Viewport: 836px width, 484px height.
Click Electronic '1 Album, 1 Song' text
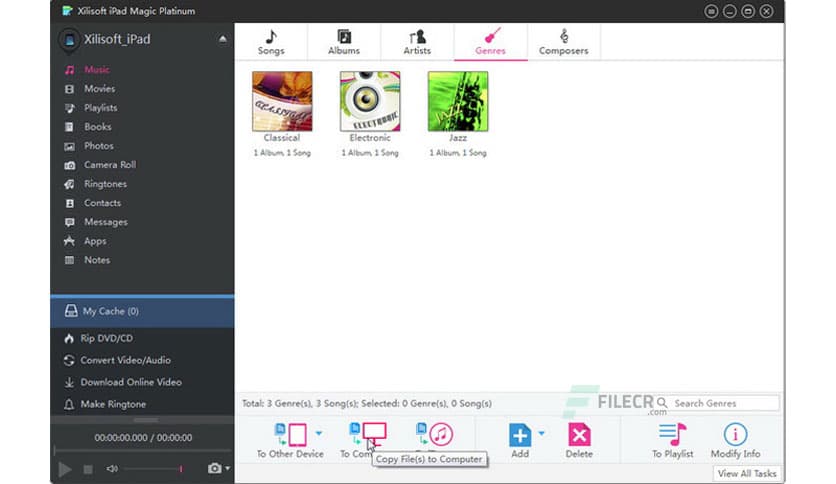[x=370, y=153]
